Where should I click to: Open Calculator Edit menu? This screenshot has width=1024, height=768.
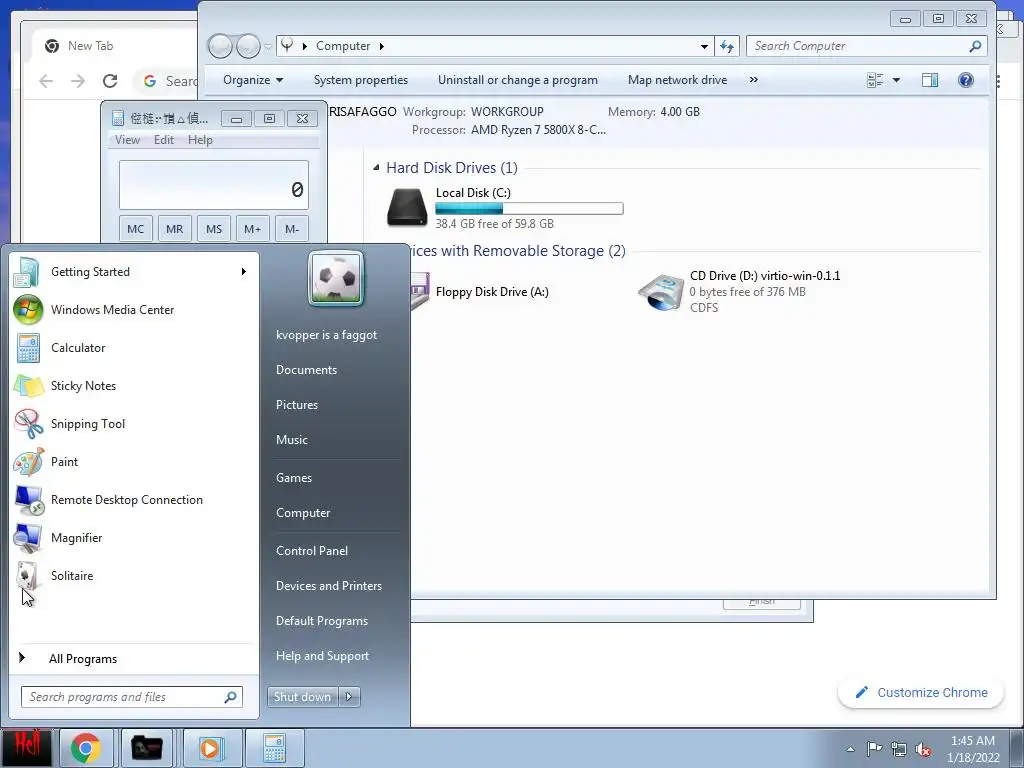pyautogui.click(x=163, y=140)
